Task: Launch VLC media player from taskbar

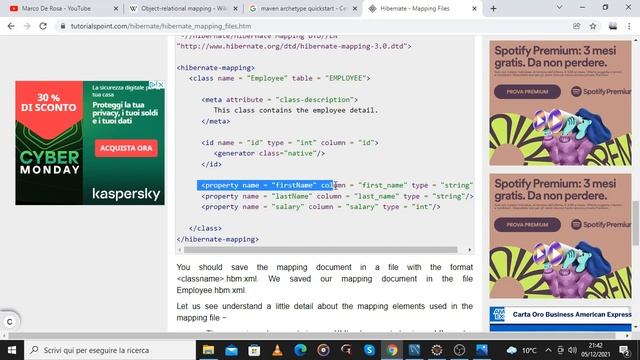Action: pos(278,350)
